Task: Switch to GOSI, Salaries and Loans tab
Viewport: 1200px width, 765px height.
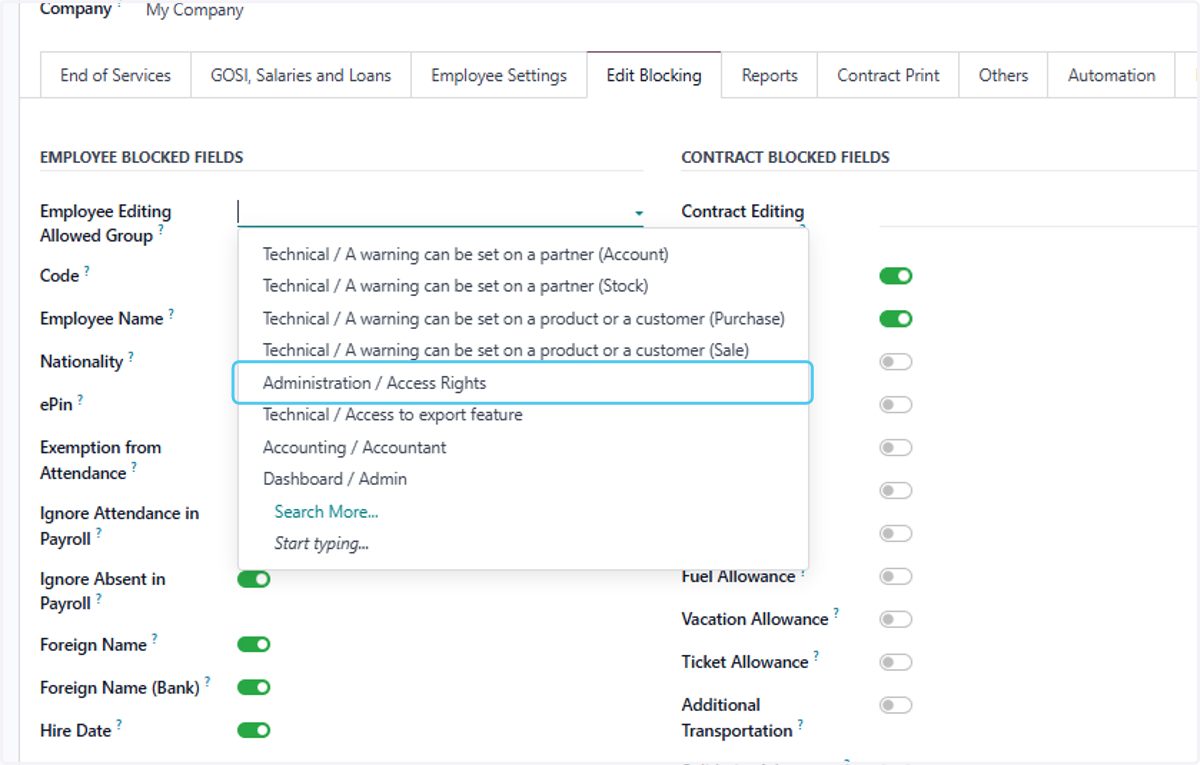Action: (301, 75)
